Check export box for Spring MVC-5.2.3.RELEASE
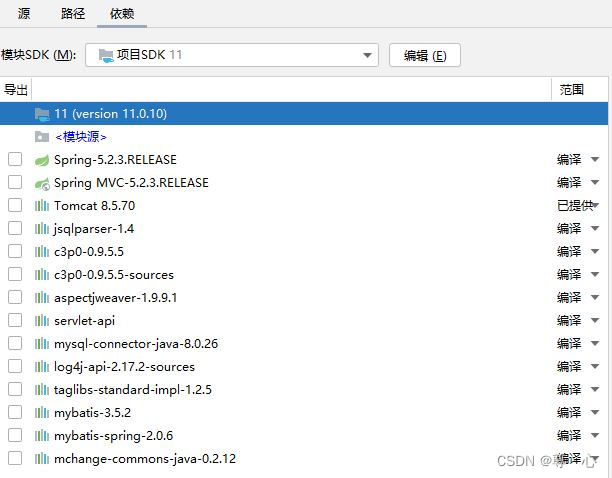Image resolution: width=612 pixels, height=478 pixels. point(15,182)
